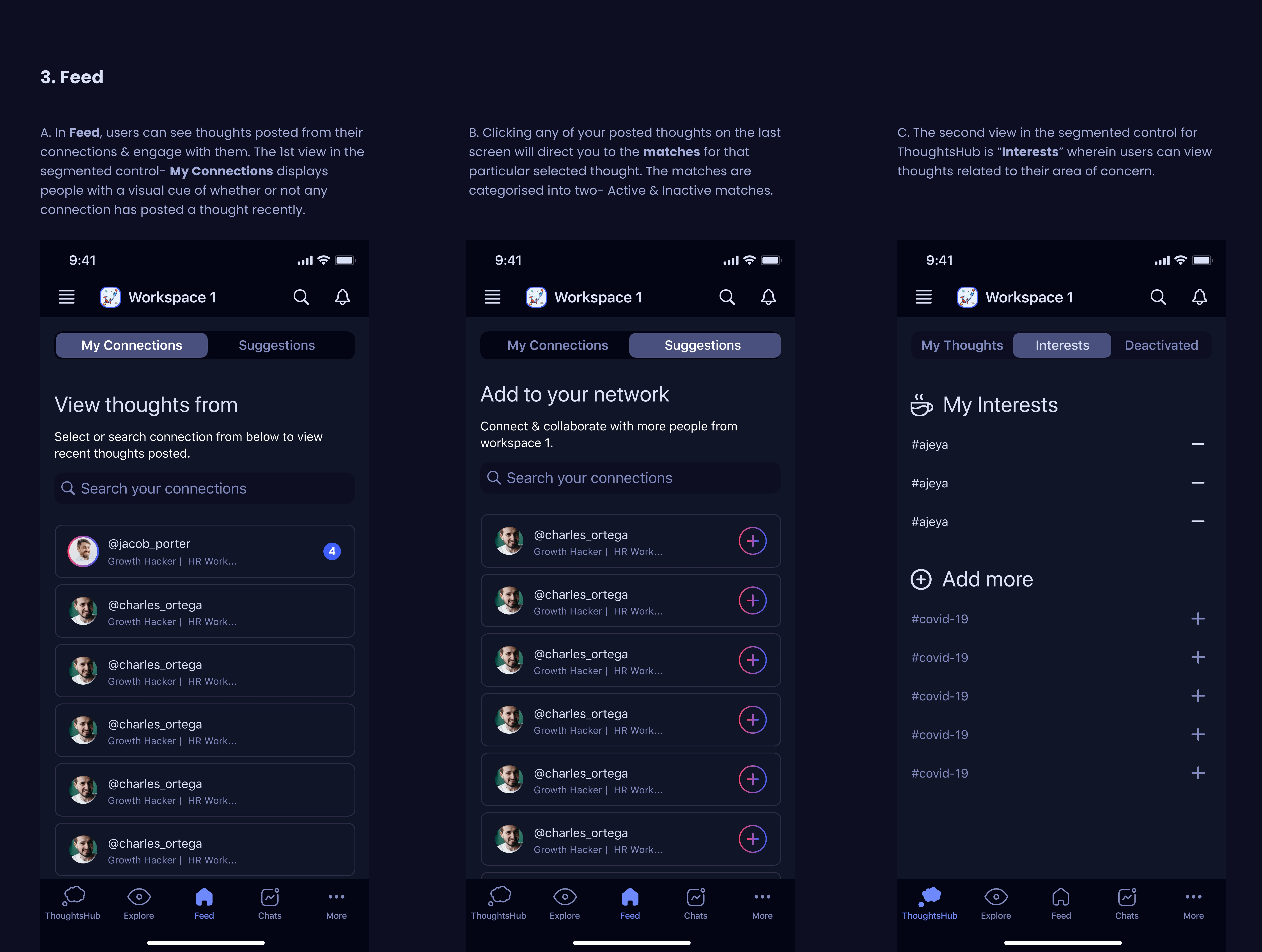Image resolution: width=1262 pixels, height=952 pixels.
Task: Switch to Suggestions tab on left phone
Action: (x=277, y=345)
